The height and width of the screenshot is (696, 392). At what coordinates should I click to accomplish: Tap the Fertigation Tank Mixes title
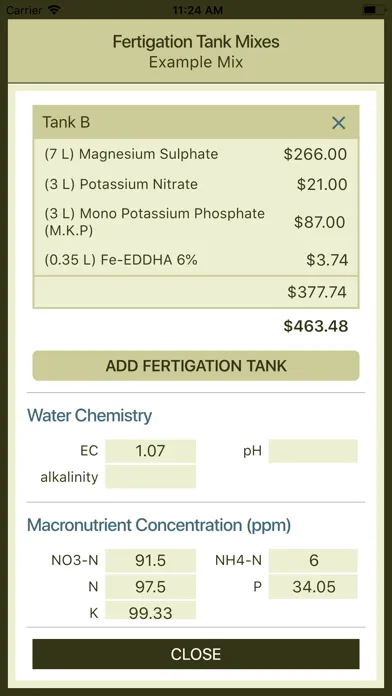196,42
